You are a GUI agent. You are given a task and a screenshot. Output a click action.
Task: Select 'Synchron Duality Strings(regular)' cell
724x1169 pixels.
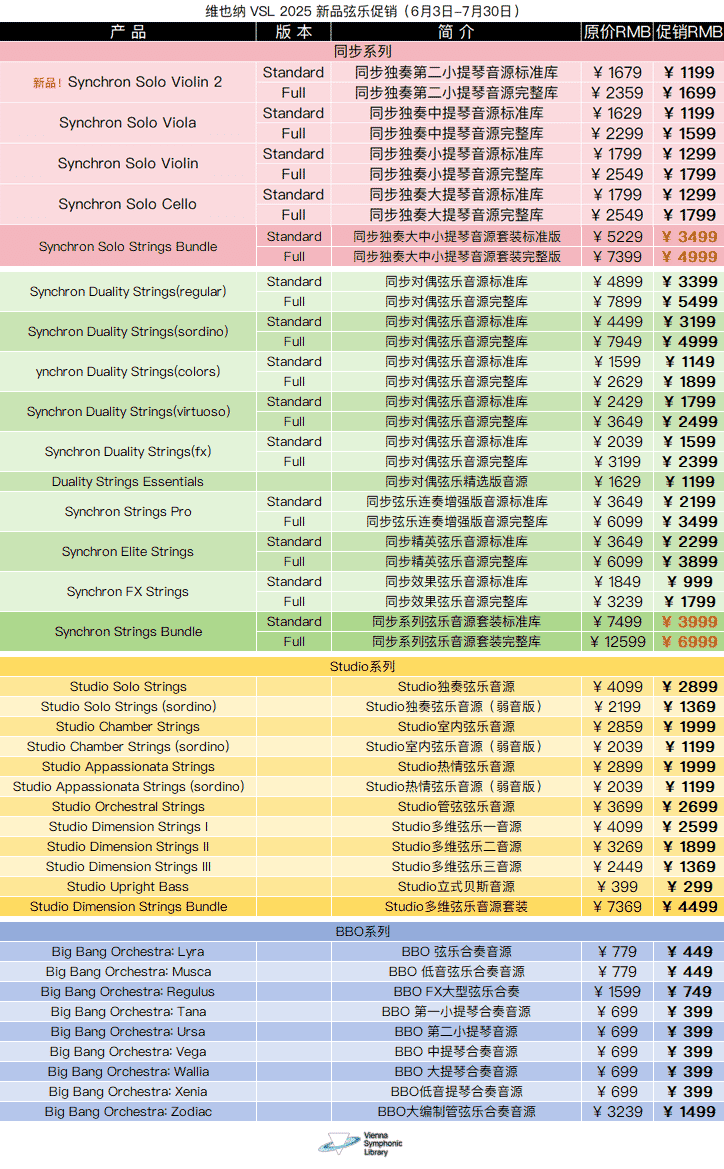pos(128,292)
